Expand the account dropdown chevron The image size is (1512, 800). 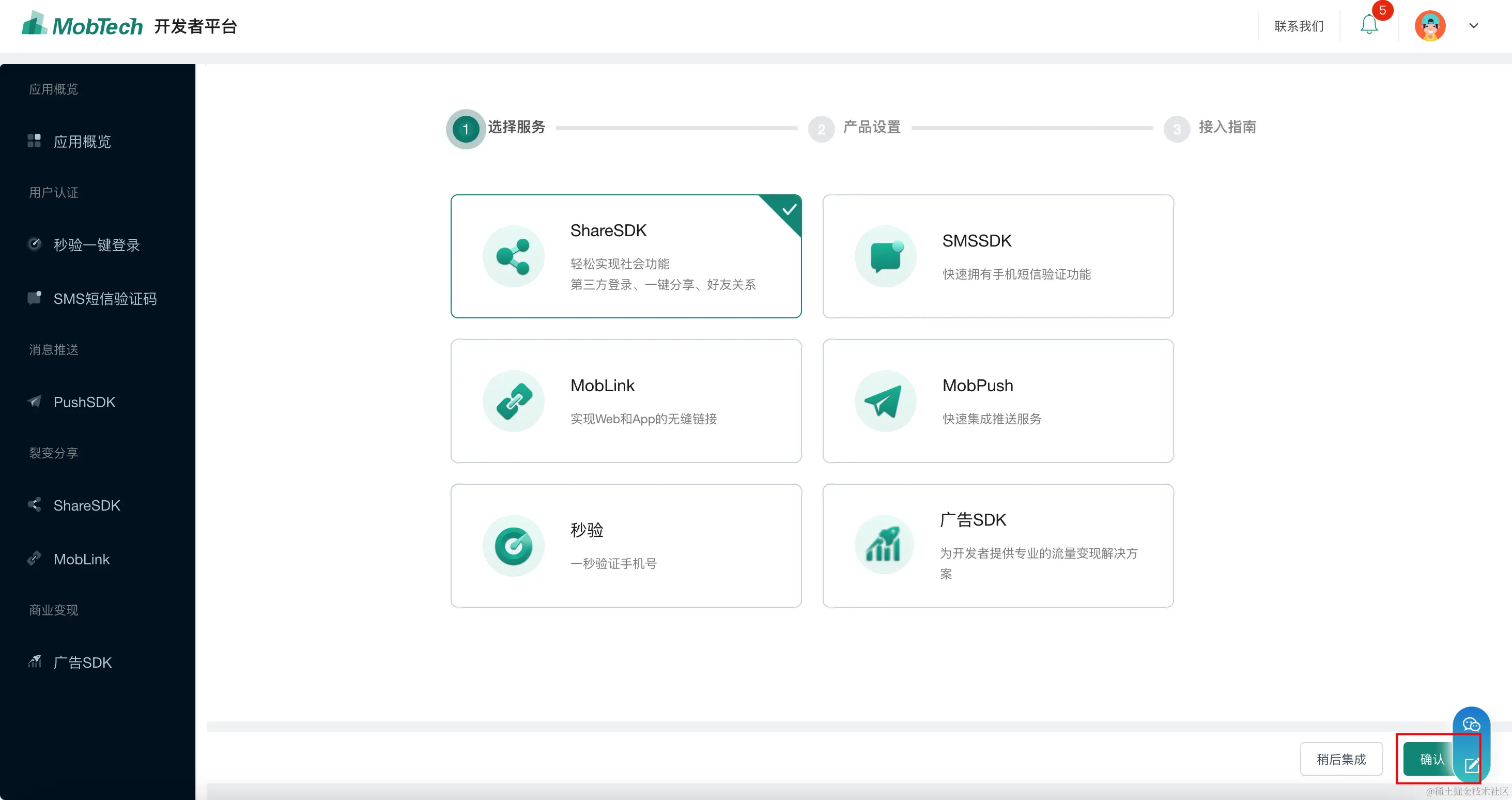click(1473, 26)
